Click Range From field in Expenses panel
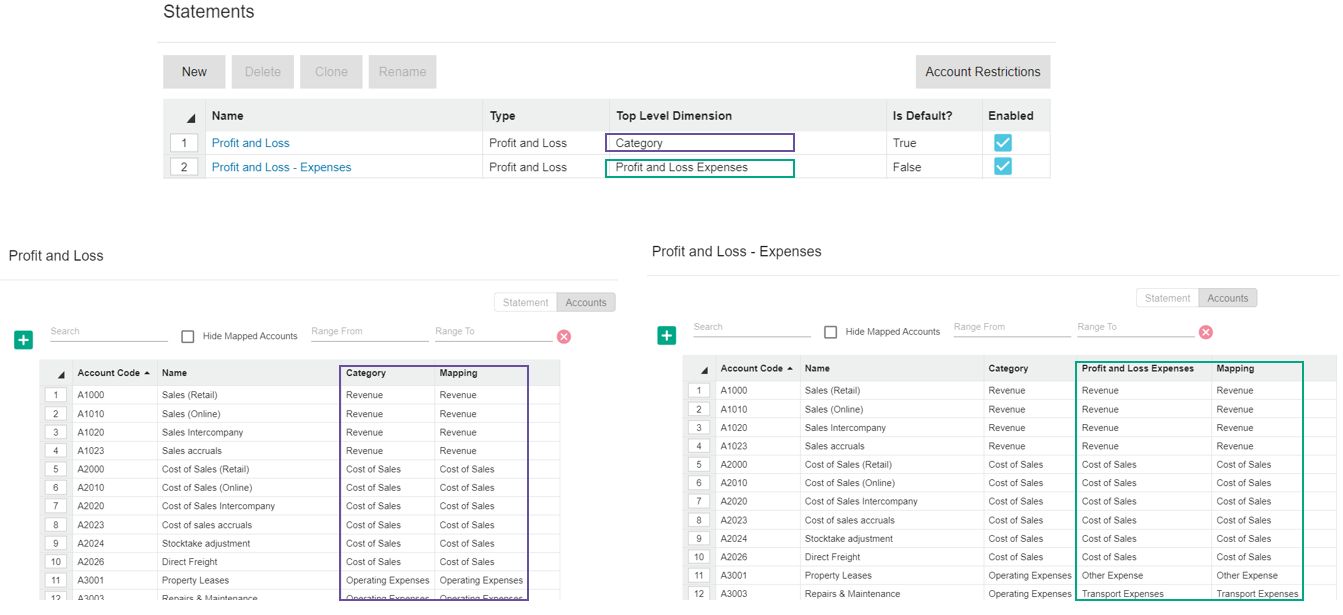Viewport: 1343px width, 615px height. point(1011,327)
